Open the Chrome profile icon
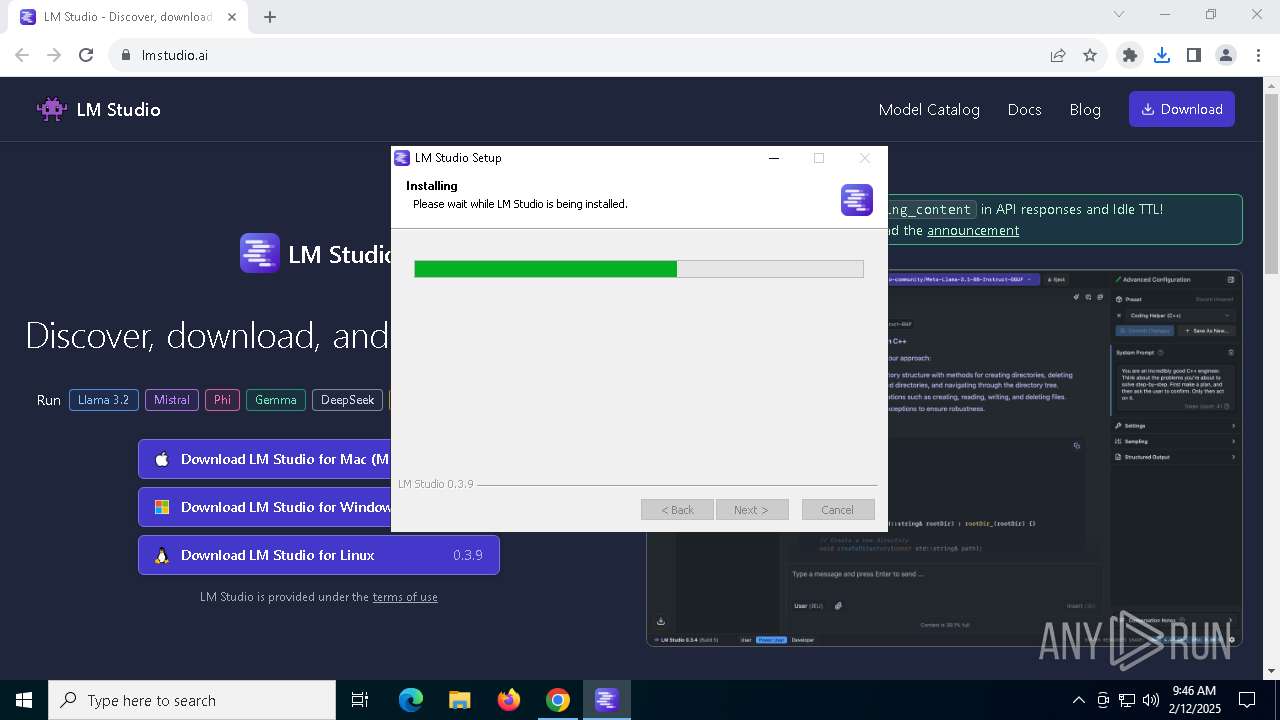The width and height of the screenshot is (1280, 720). click(x=1226, y=55)
